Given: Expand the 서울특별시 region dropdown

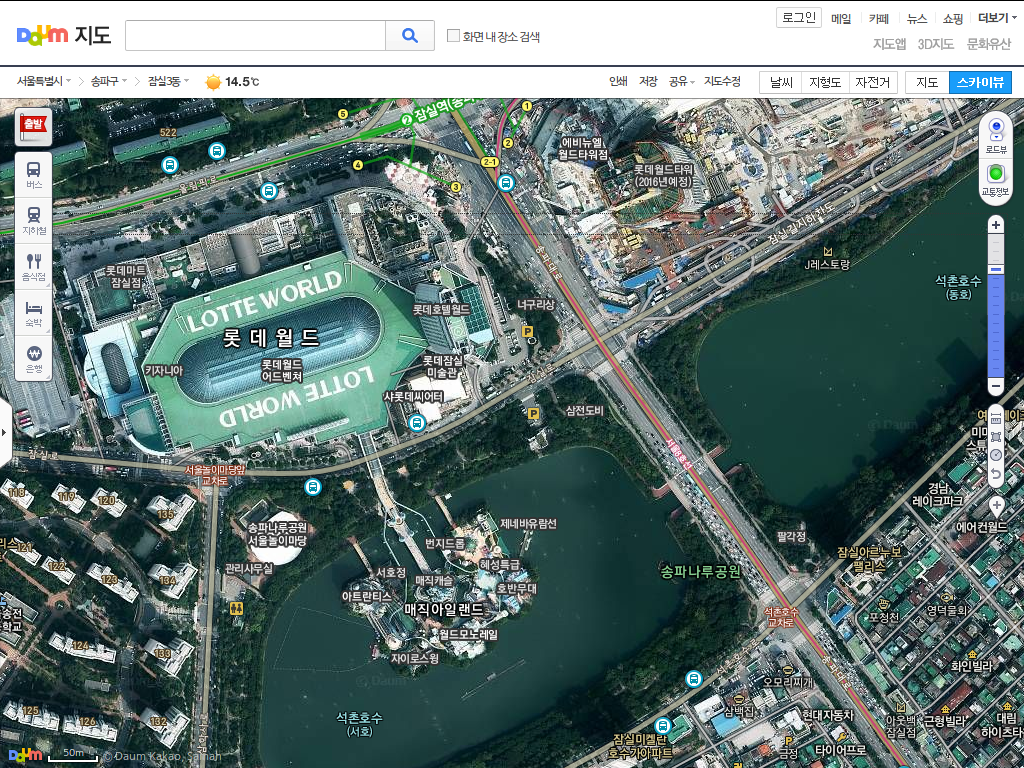Looking at the screenshot, I should [44, 81].
